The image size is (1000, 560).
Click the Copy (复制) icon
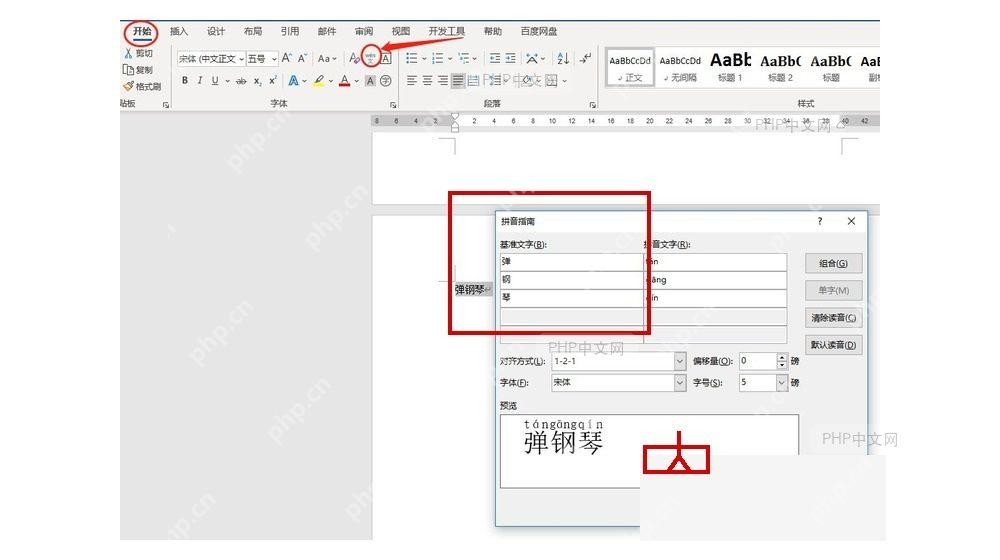tap(128, 70)
